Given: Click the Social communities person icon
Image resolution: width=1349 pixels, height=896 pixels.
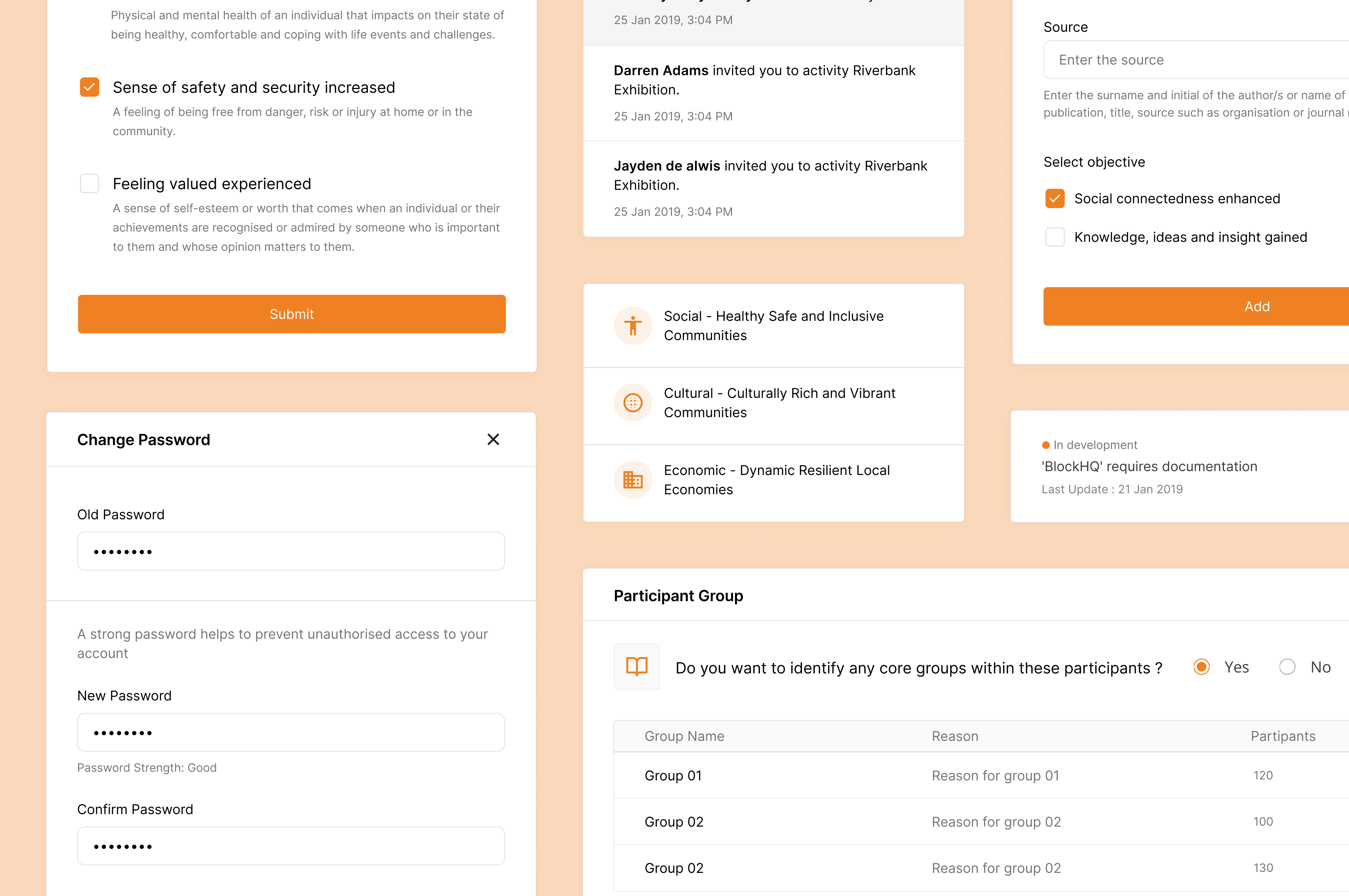Looking at the screenshot, I should point(632,326).
